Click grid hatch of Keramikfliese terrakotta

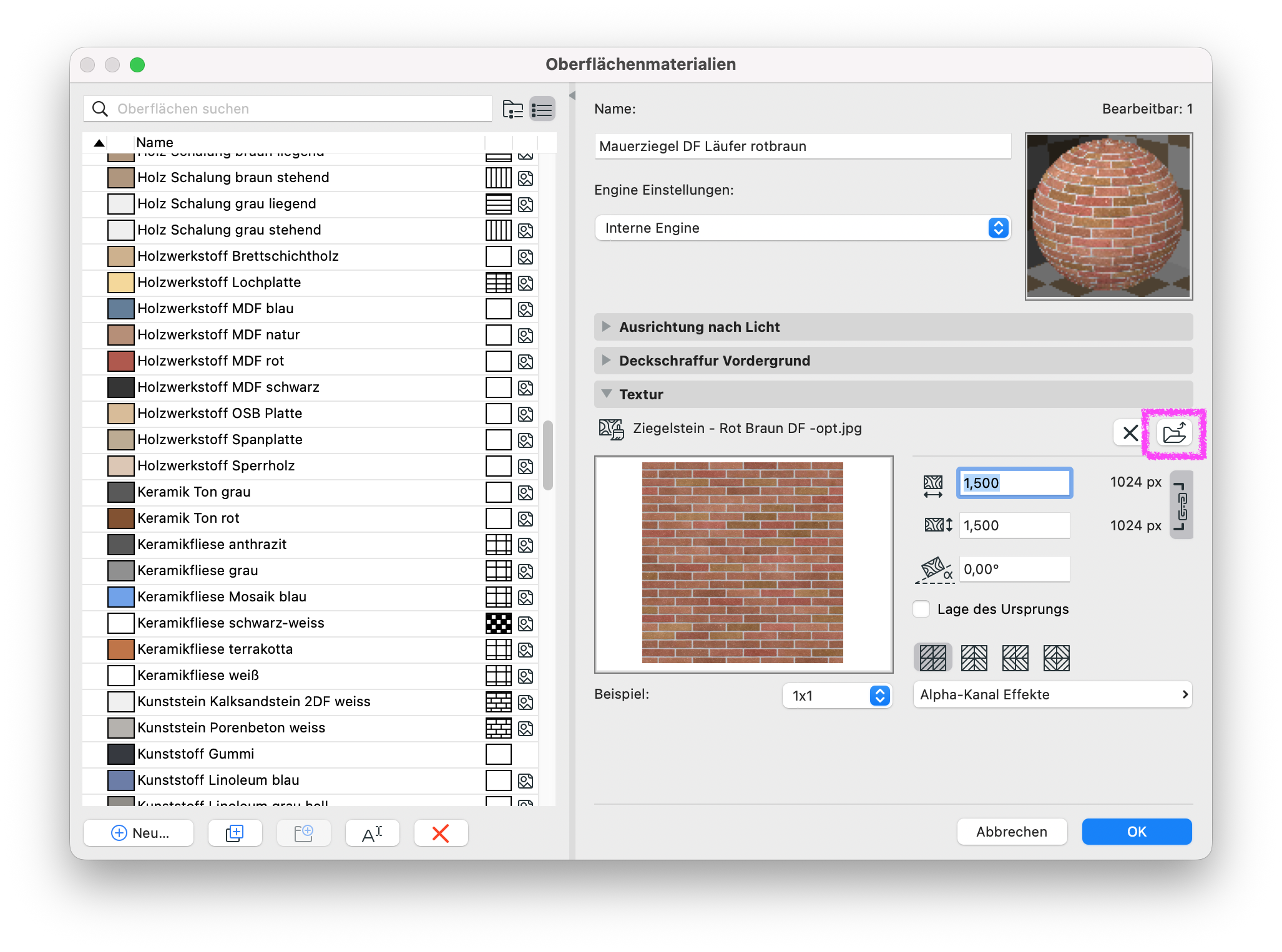pyautogui.click(x=499, y=649)
